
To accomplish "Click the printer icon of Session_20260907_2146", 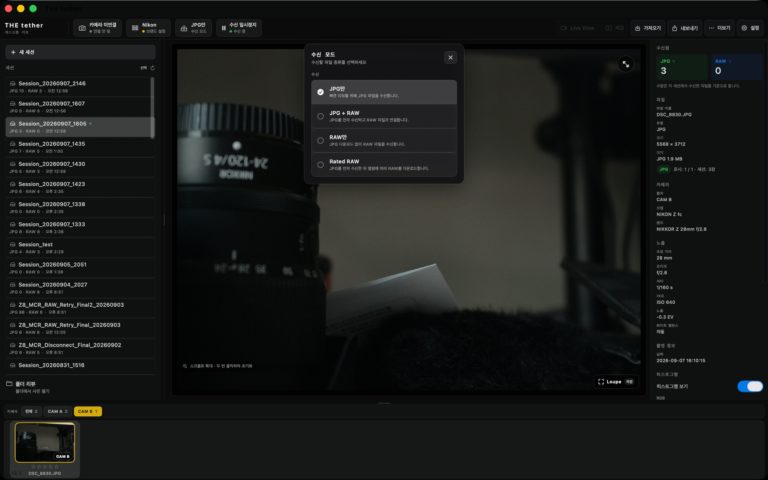I will tap(13, 84).
